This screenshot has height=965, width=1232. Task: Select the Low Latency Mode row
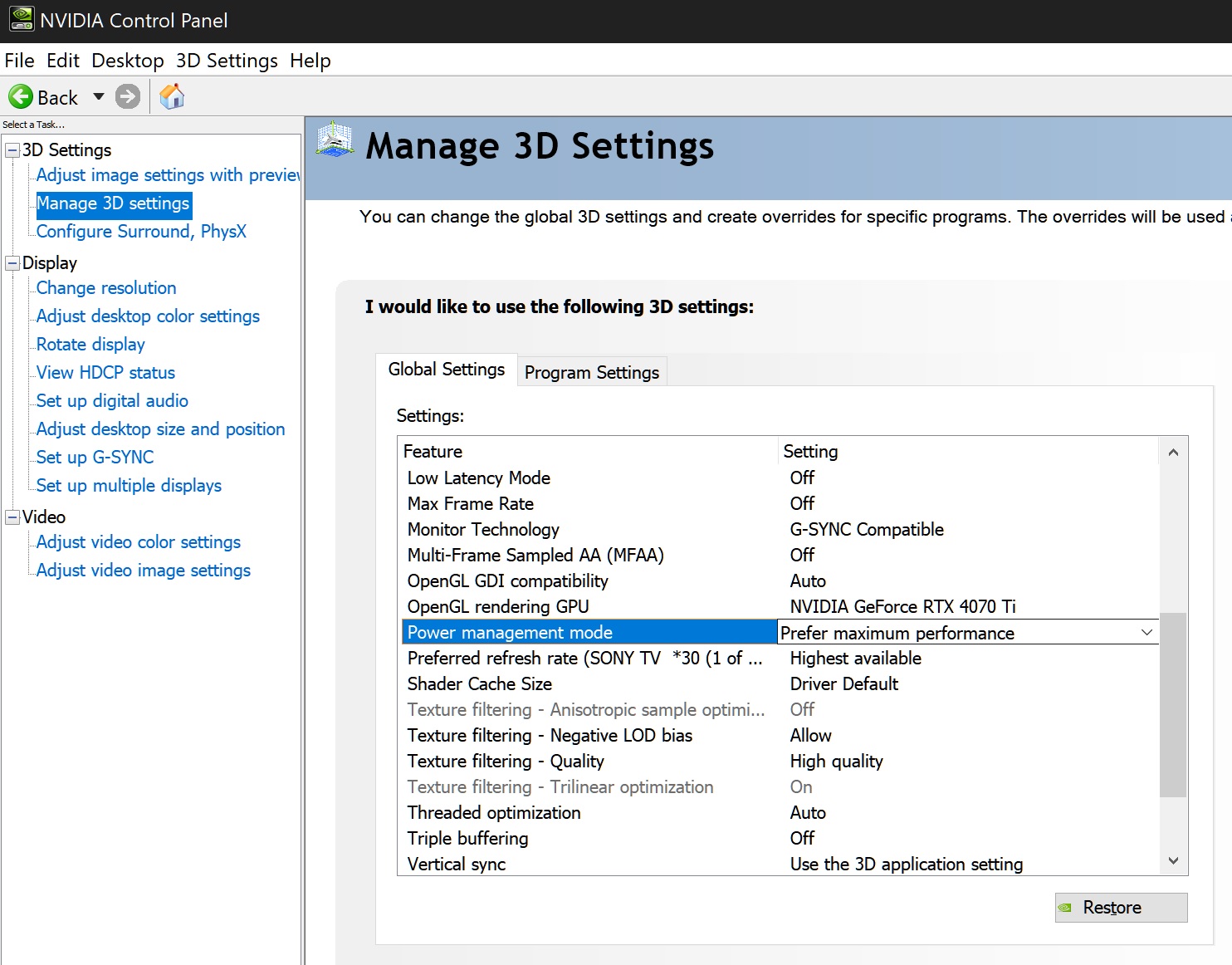(780, 478)
